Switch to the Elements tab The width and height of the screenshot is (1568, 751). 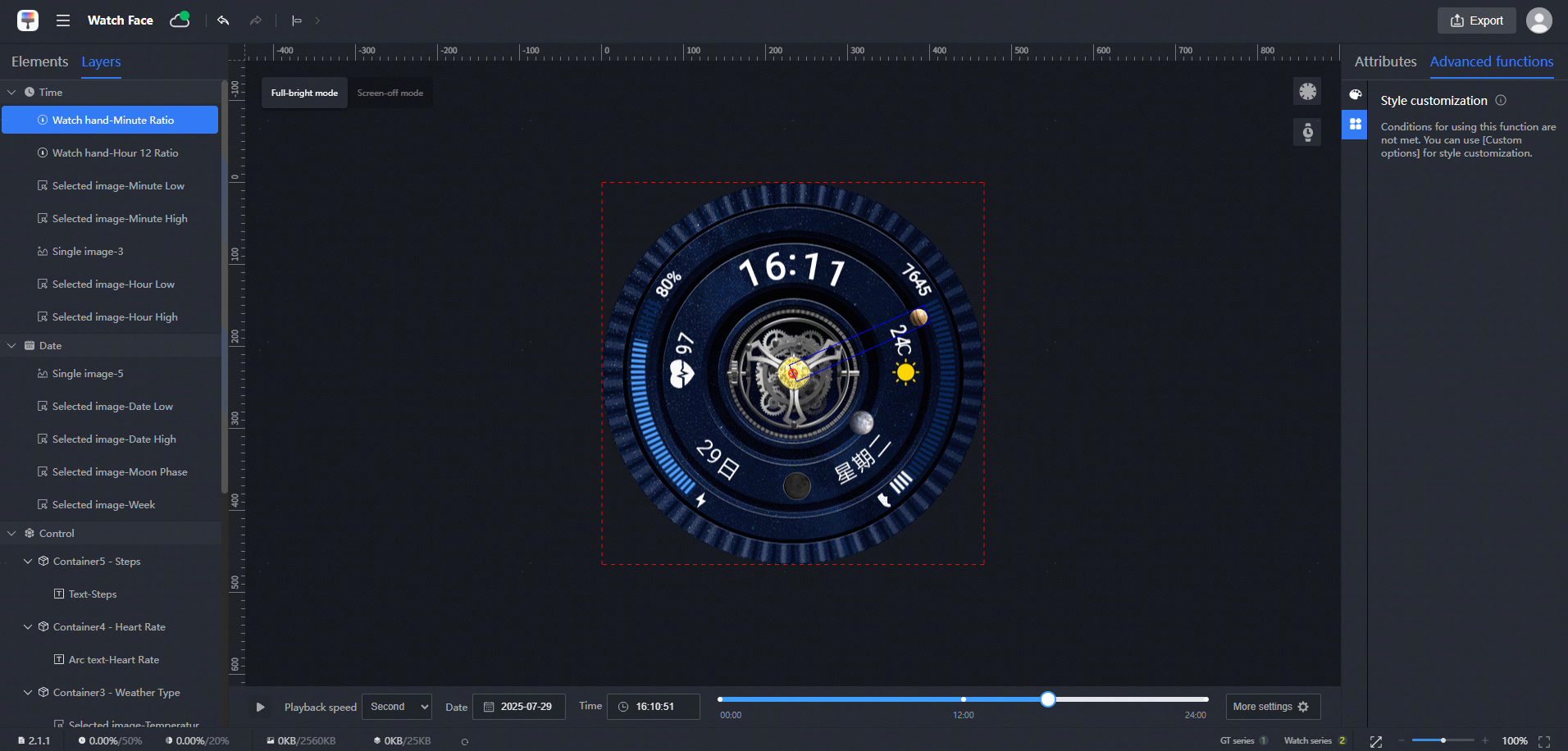pyautogui.click(x=40, y=61)
